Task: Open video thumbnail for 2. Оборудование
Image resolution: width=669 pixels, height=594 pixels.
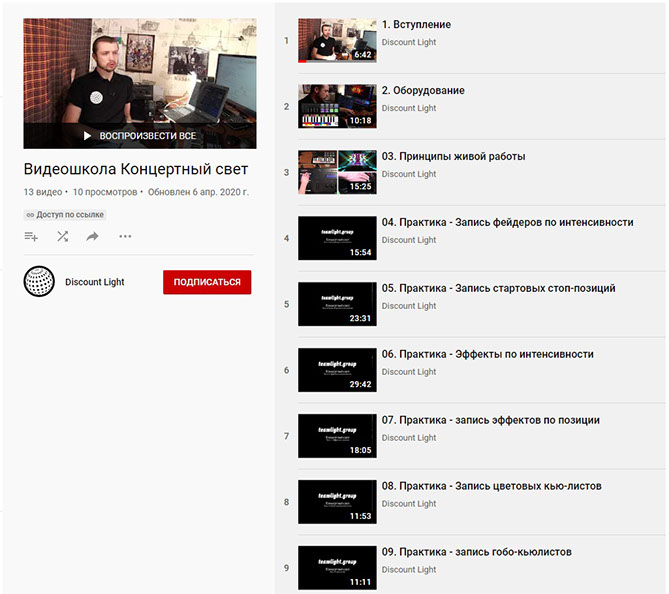Action: click(x=337, y=106)
